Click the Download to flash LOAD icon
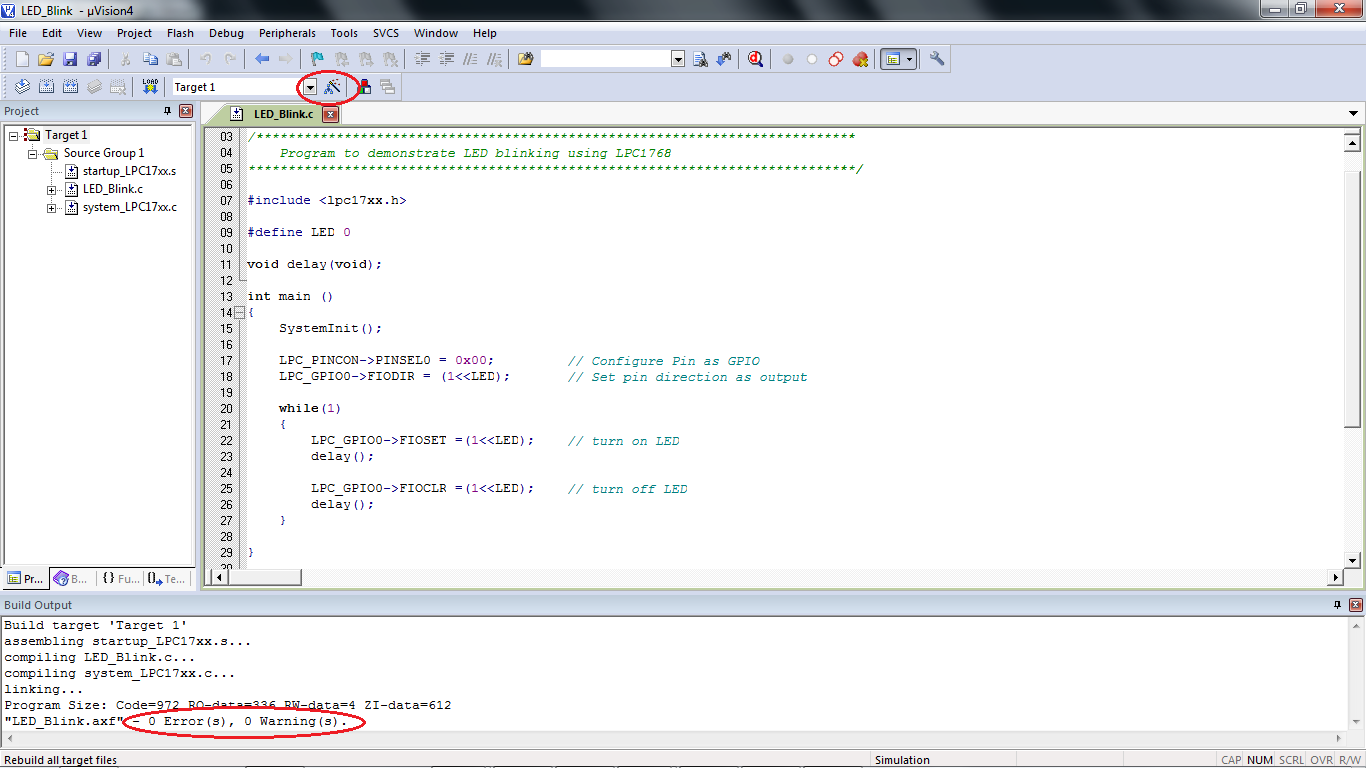Image resolution: width=1366 pixels, height=768 pixels. point(150,87)
